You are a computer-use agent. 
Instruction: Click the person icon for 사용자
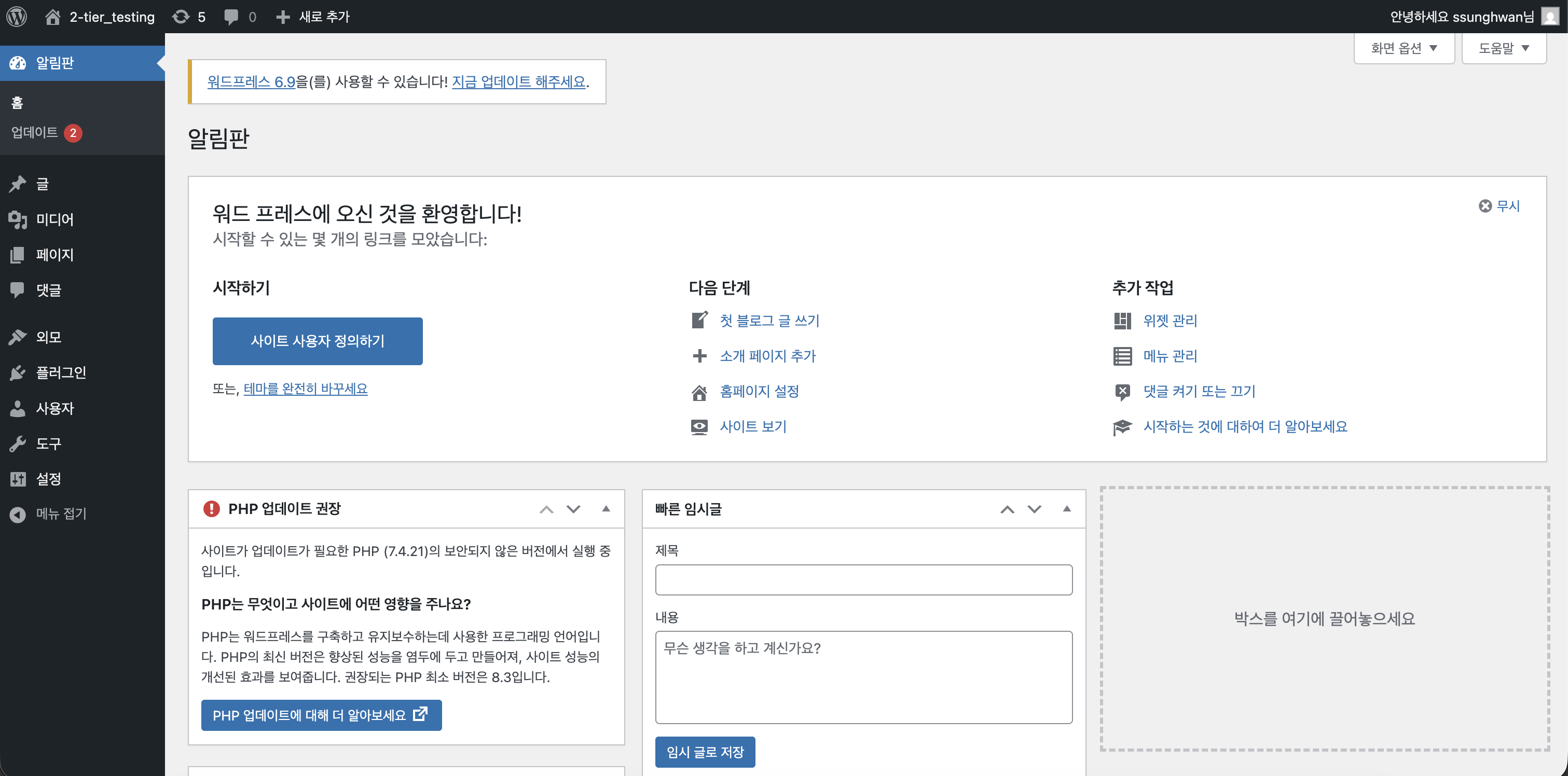coord(18,408)
